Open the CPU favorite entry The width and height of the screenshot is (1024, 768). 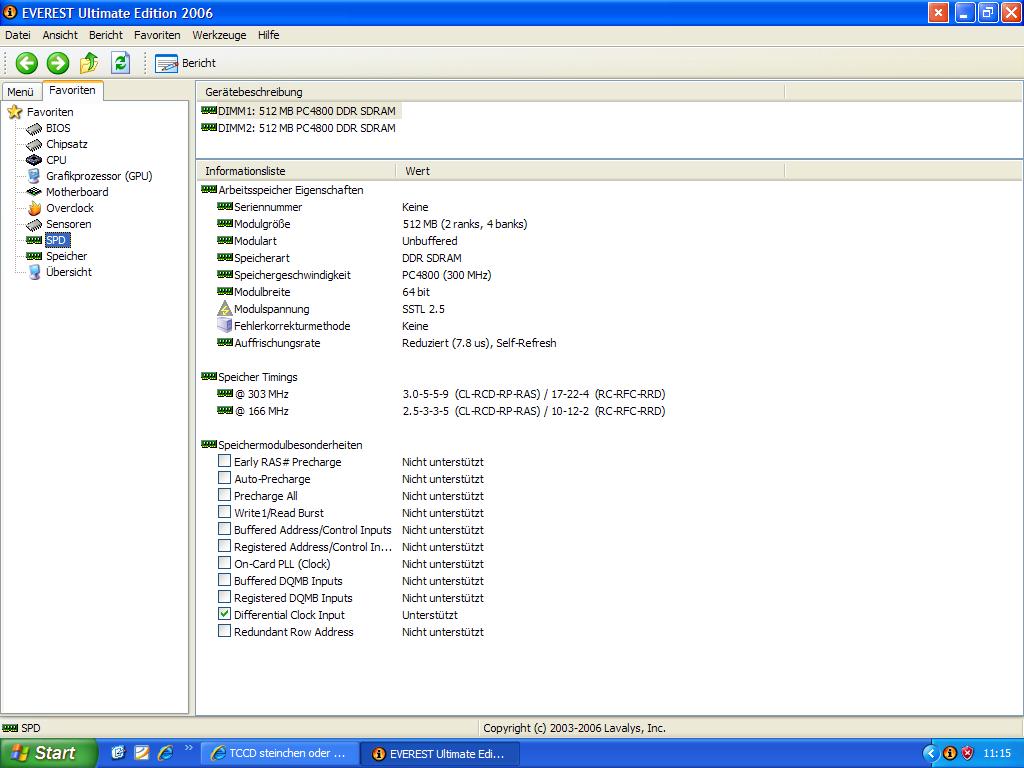coord(46,160)
